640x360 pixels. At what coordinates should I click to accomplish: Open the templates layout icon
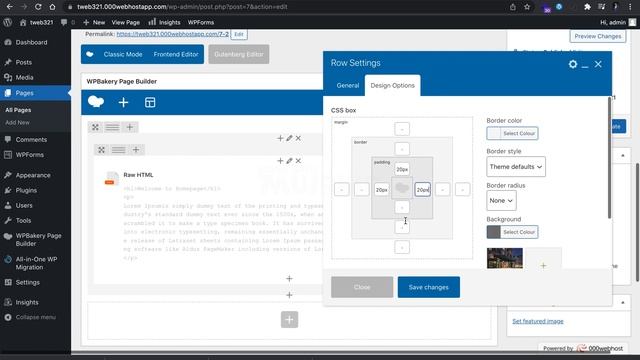coord(150,102)
